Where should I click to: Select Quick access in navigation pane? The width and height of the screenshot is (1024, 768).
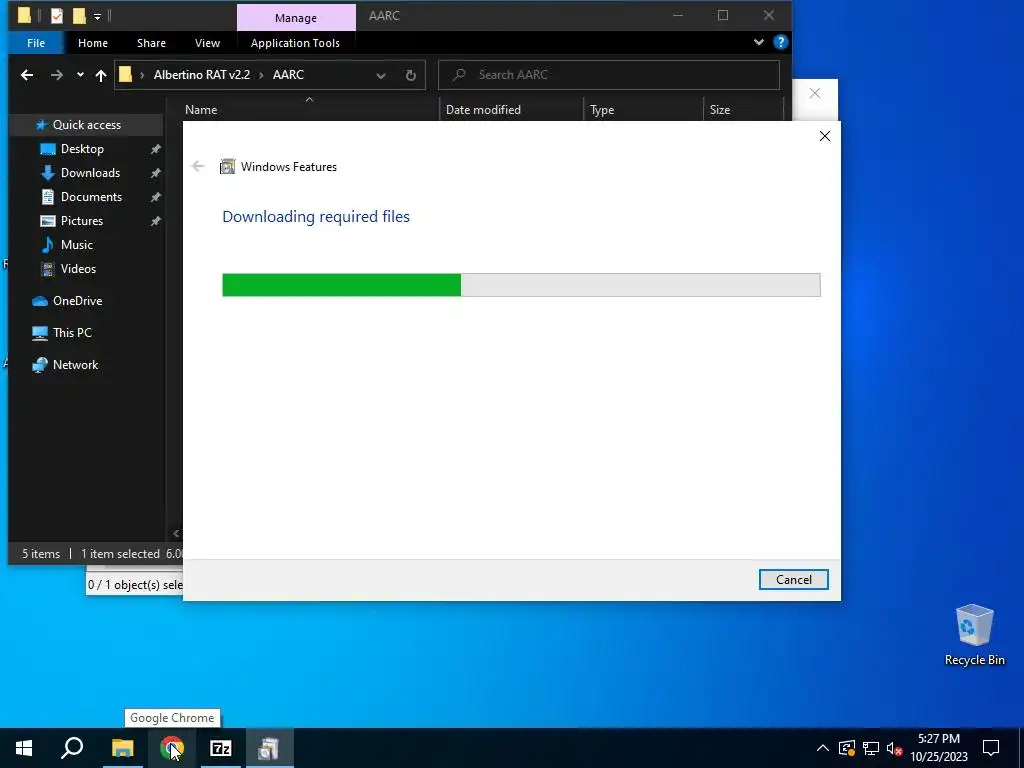coord(86,125)
